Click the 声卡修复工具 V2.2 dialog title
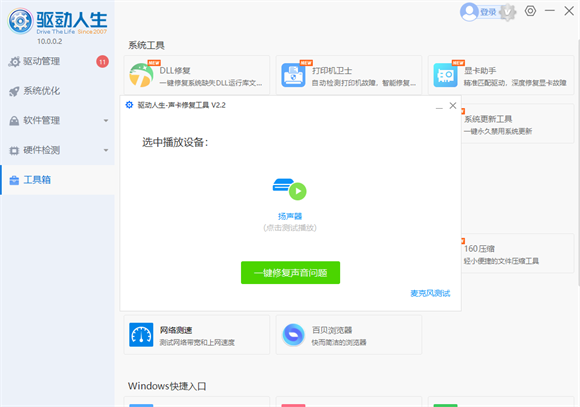Screen dimensions: 580x407 coord(182,105)
